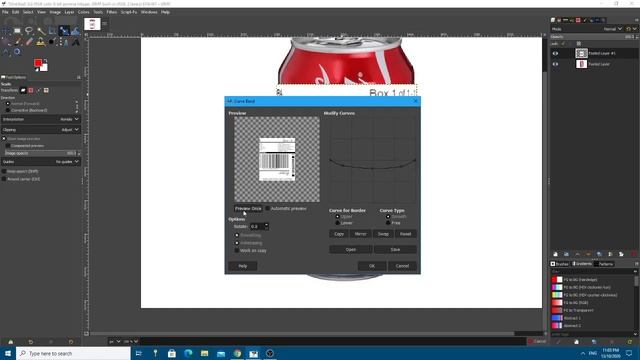Click delete layer icon below layers list

point(634,254)
